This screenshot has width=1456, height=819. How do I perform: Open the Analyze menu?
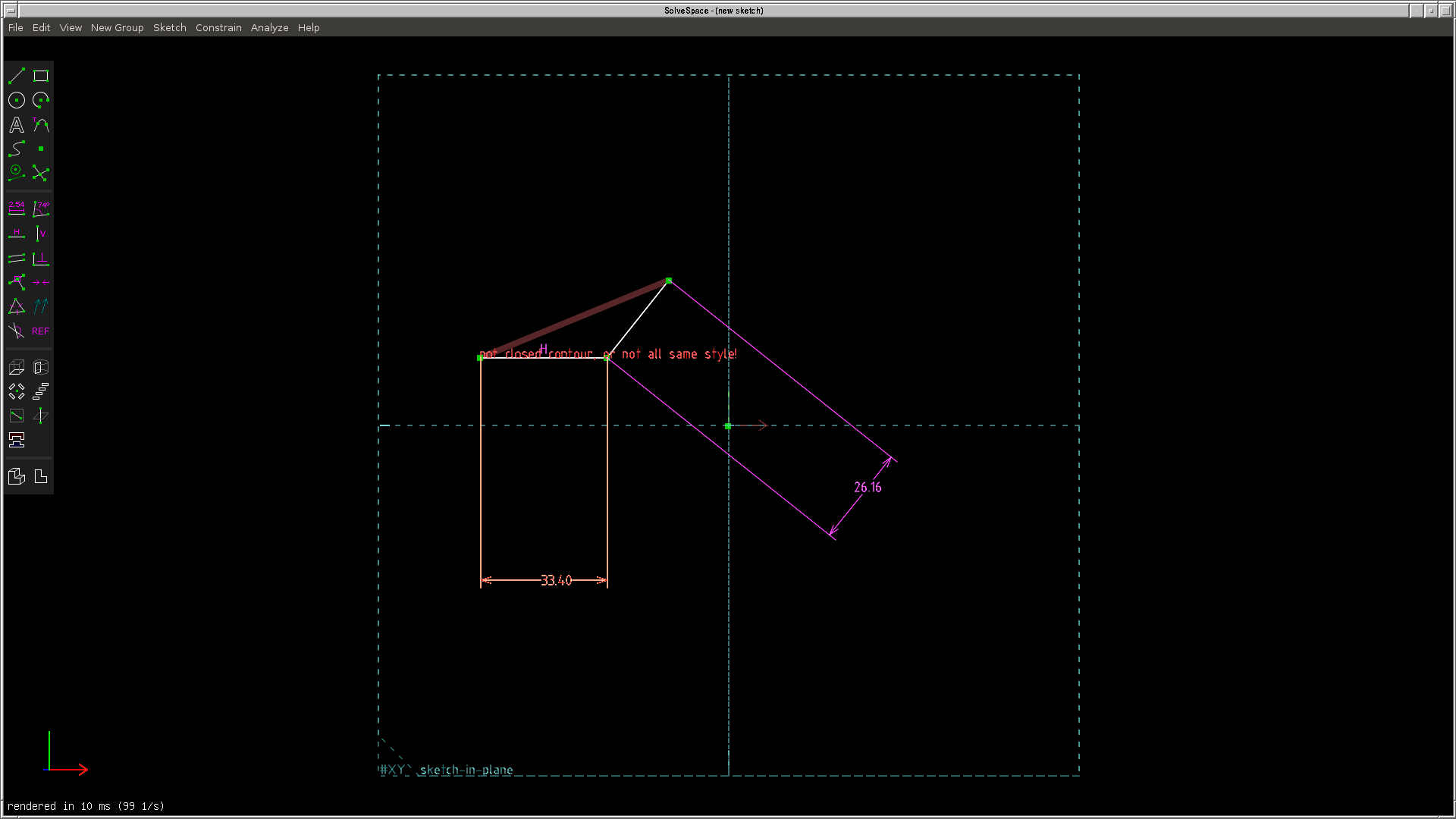tap(269, 27)
